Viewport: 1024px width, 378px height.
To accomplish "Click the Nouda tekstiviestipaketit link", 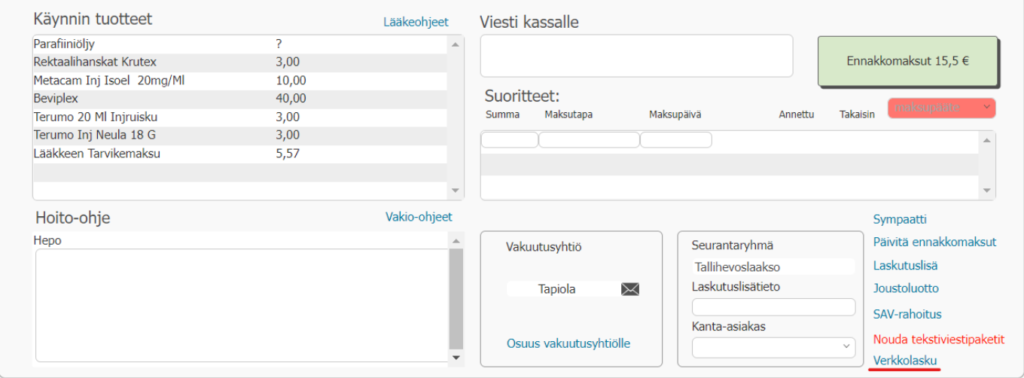I will pyautogui.click(x=938, y=340).
